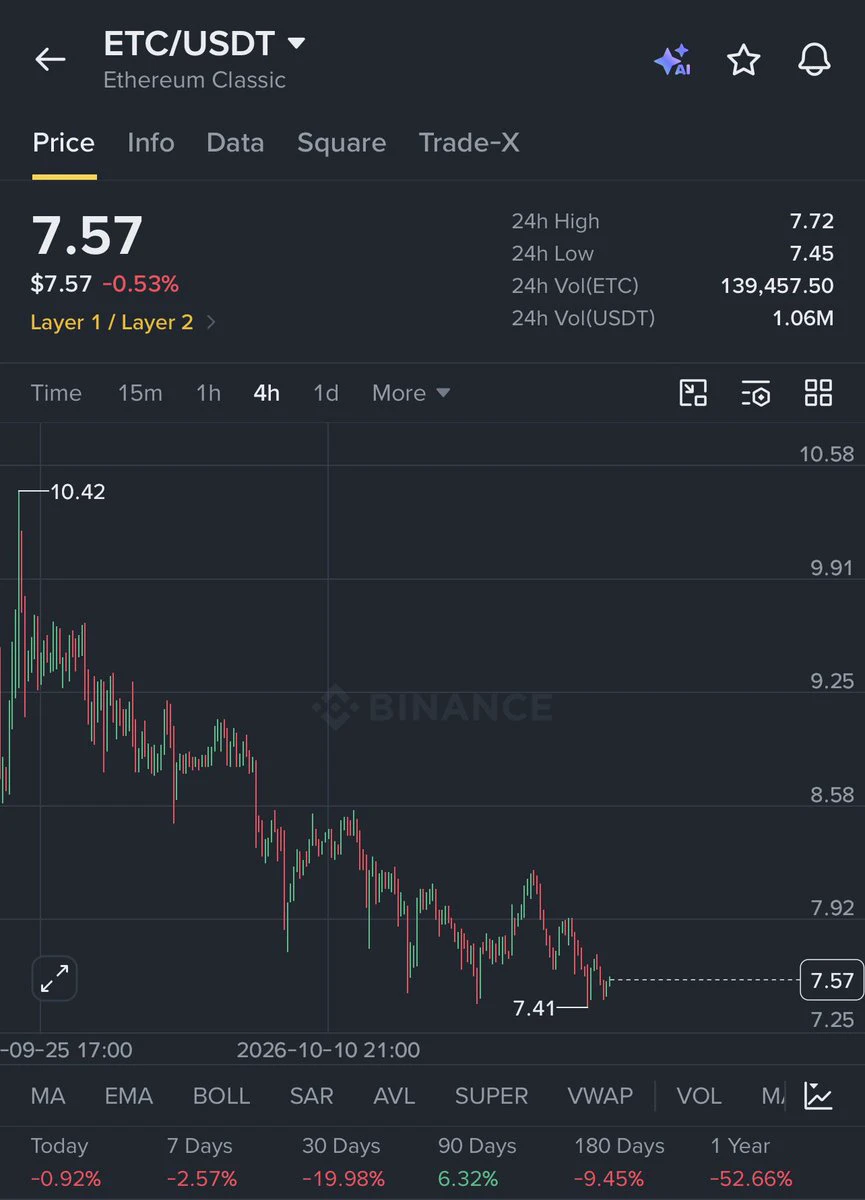The height and width of the screenshot is (1200, 865).
Task: Select the 4h chart interval
Action: pos(267,393)
